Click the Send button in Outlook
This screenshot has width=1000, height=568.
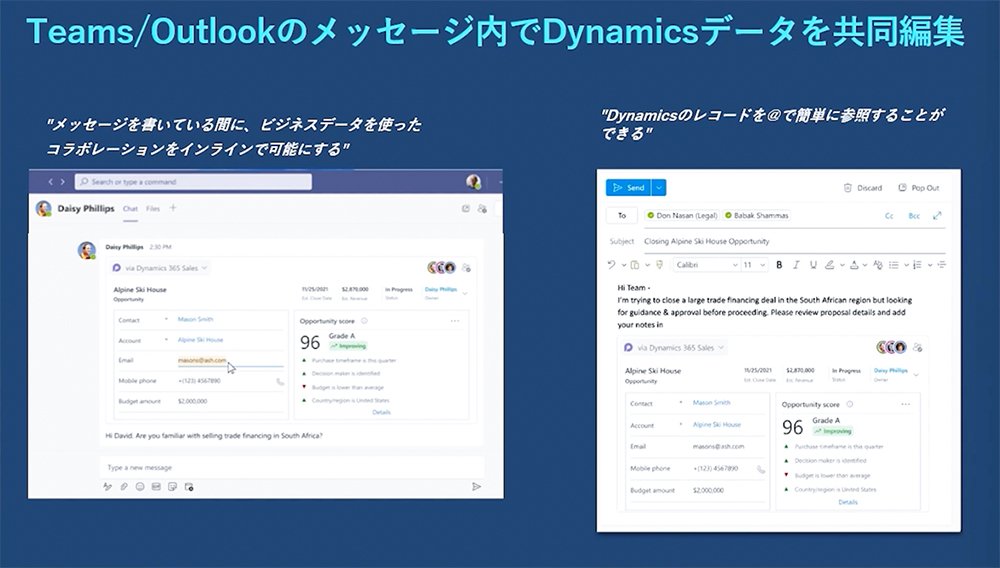pyautogui.click(x=628, y=187)
